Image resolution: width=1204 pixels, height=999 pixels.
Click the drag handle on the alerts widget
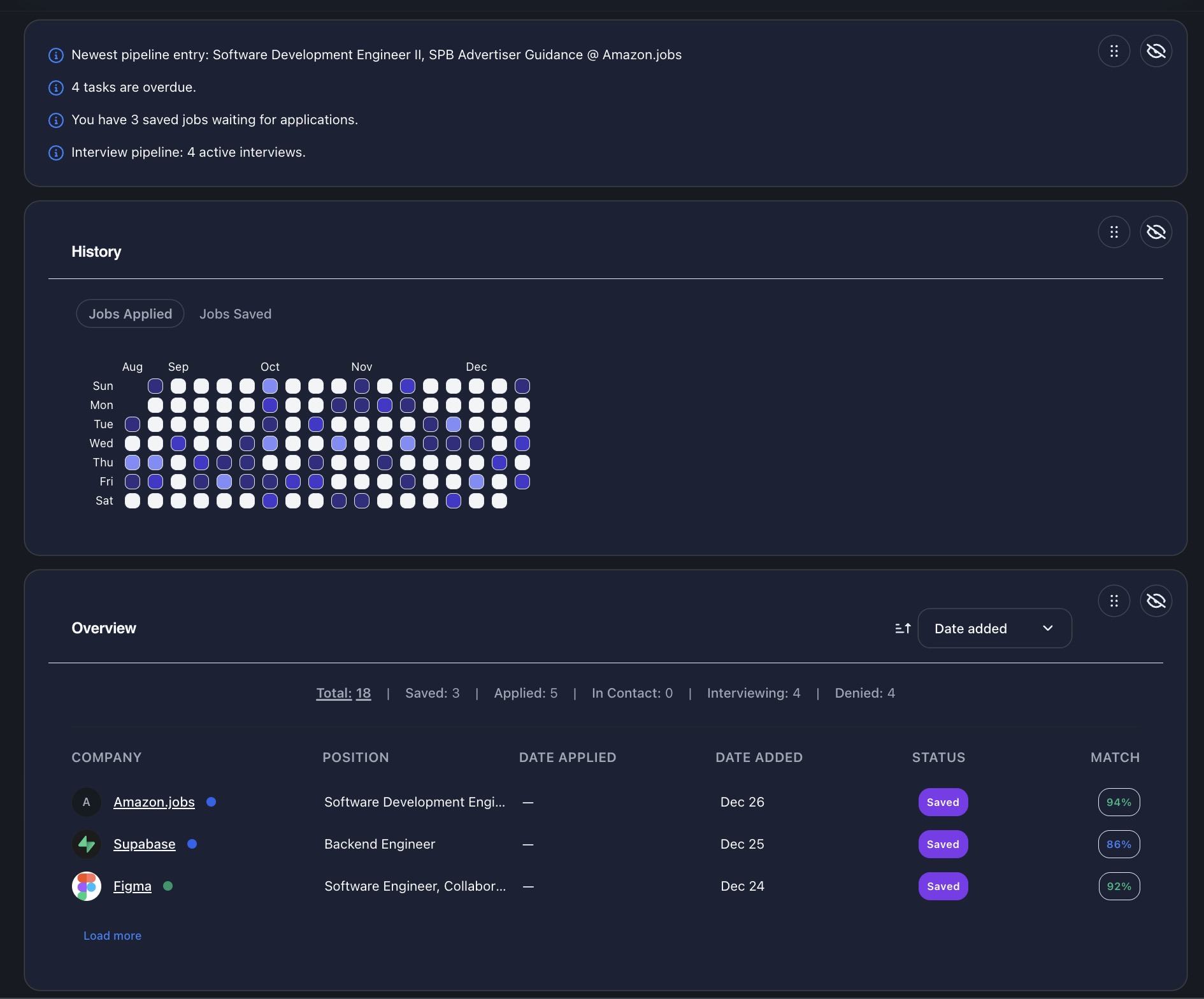1115,51
